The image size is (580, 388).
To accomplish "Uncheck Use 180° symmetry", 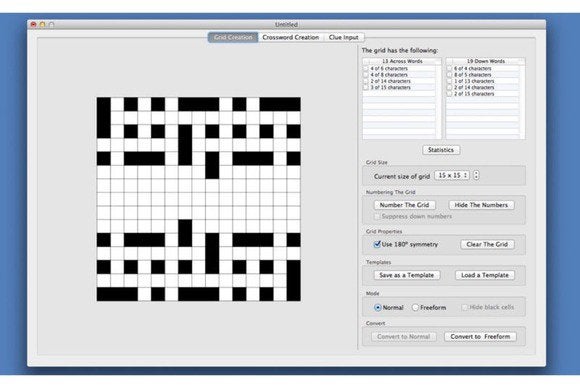I will [x=377, y=244].
